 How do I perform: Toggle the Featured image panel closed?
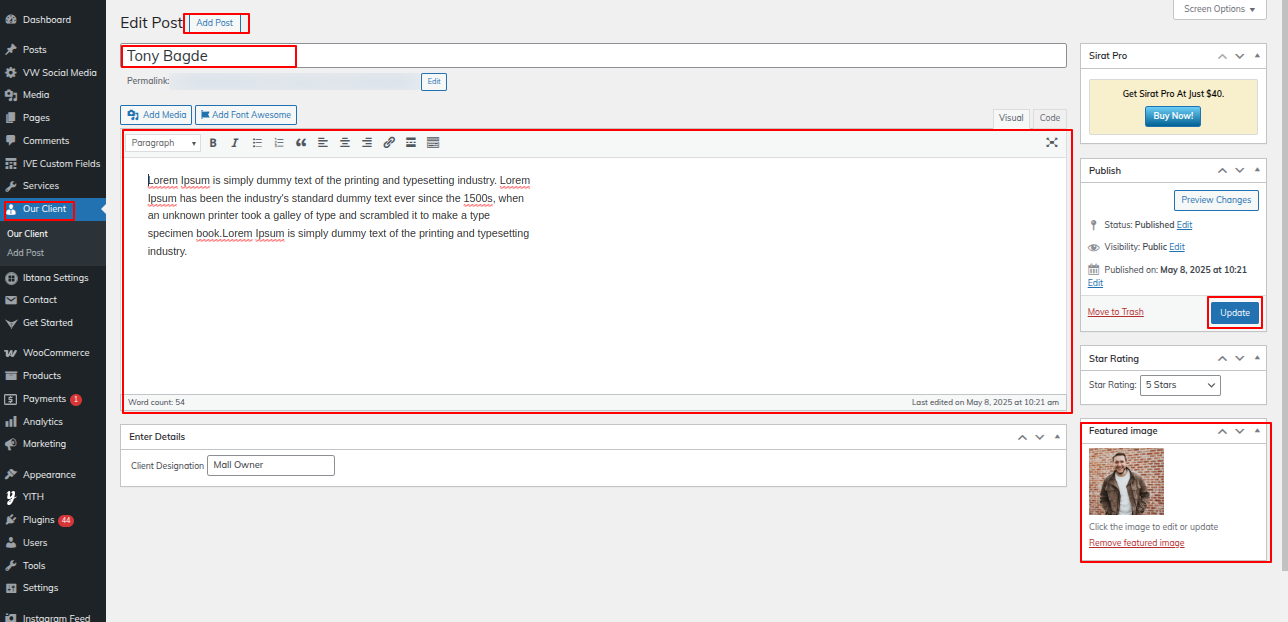coord(1257,431)
